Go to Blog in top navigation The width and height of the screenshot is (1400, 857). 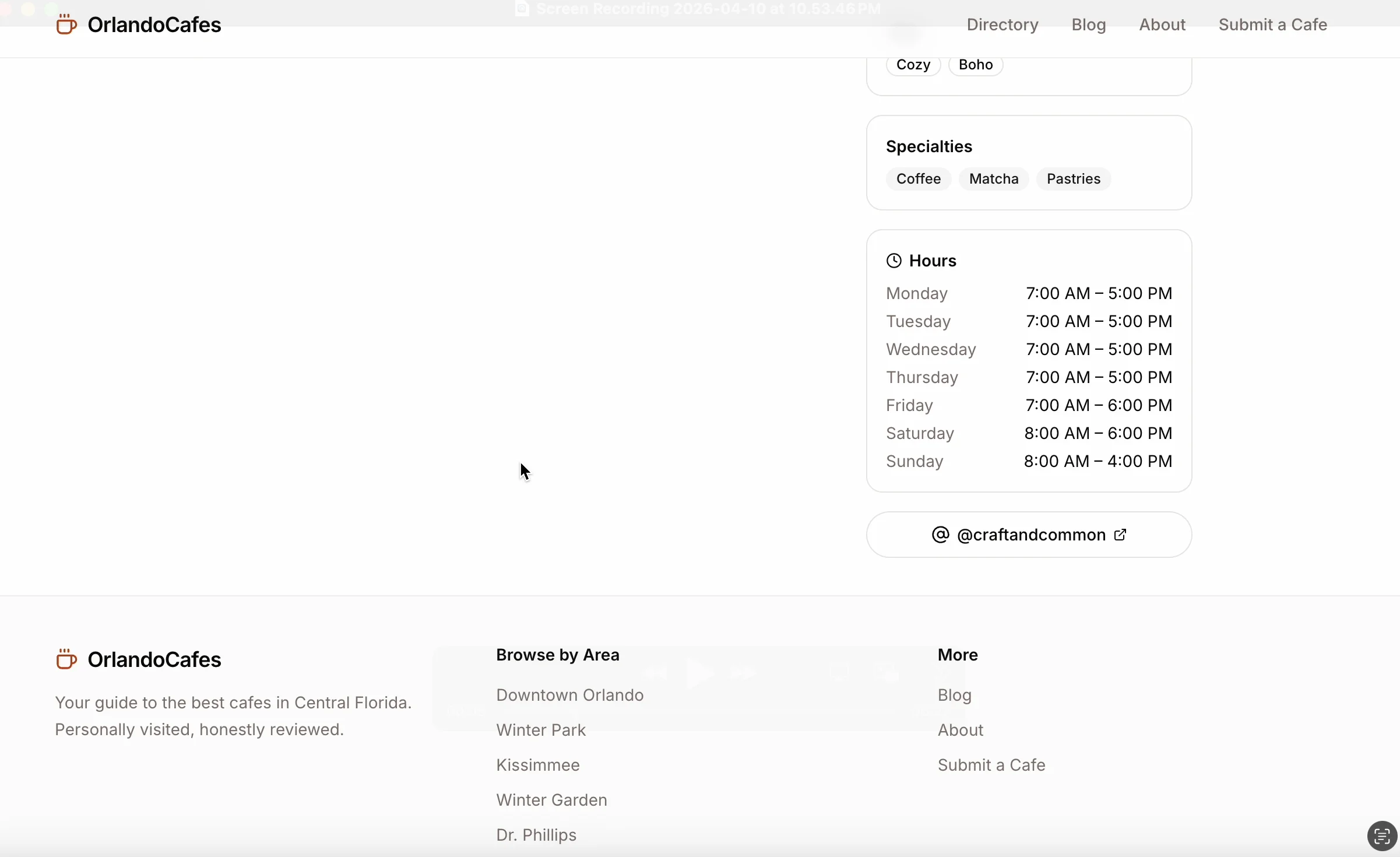[x=1088, y=24]
